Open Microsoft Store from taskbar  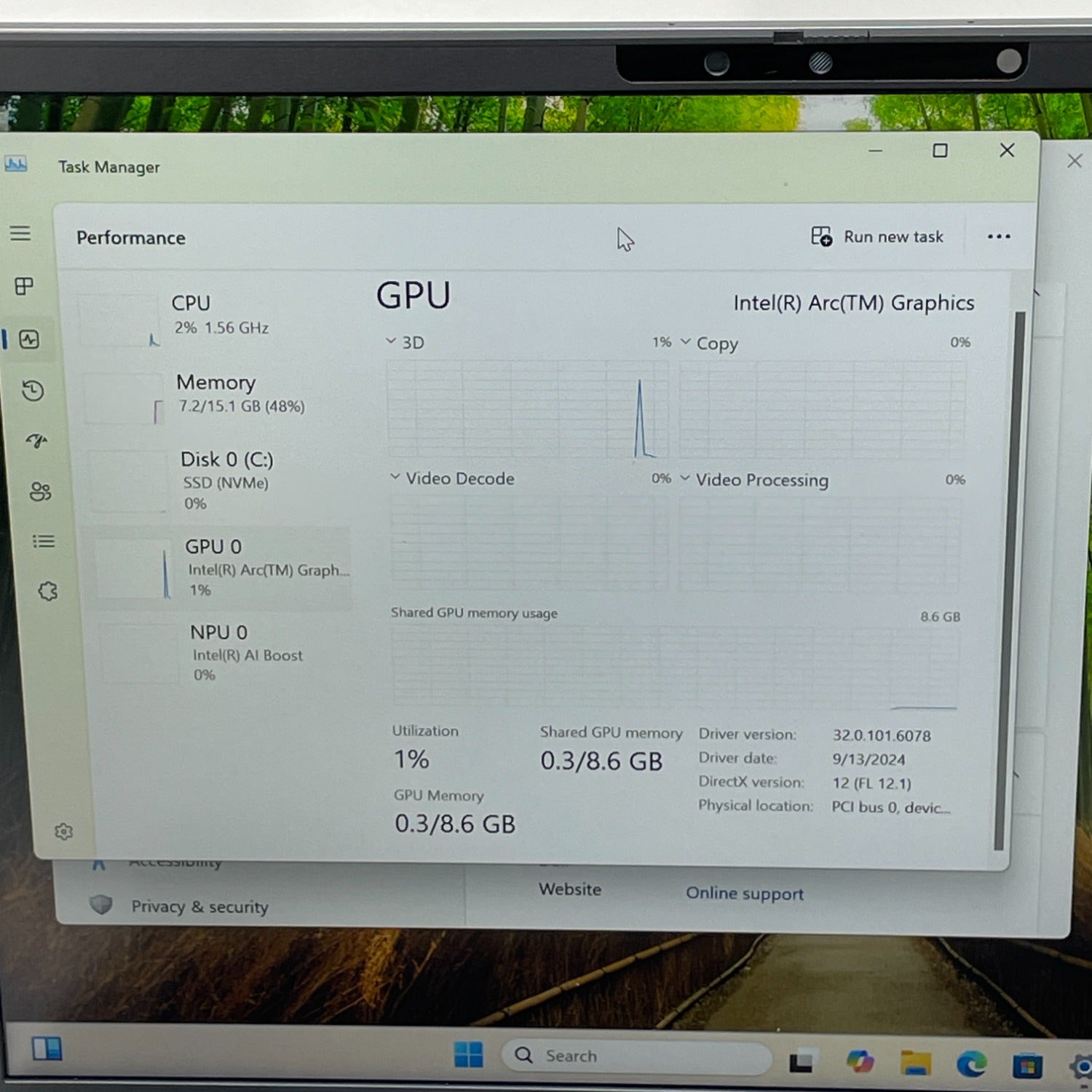pyautogui.click(x=1027, y=1067)
